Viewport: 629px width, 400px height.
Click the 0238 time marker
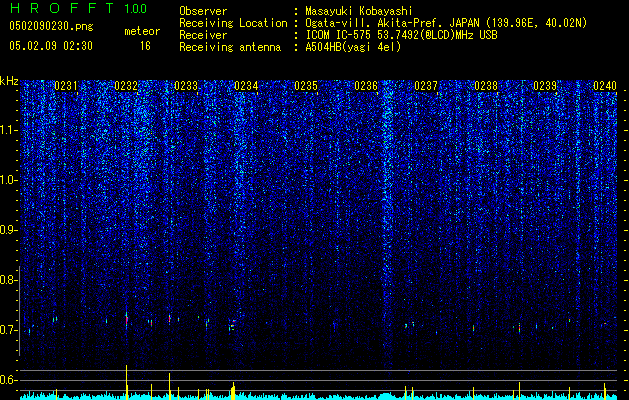click(486, 86)
